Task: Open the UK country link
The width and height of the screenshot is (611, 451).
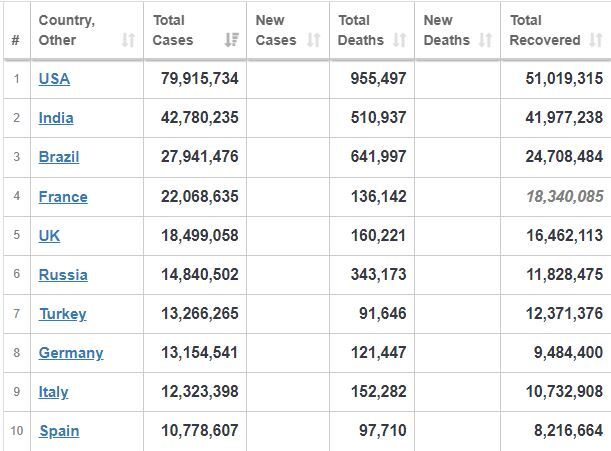Action: click(x=49, y=235)
